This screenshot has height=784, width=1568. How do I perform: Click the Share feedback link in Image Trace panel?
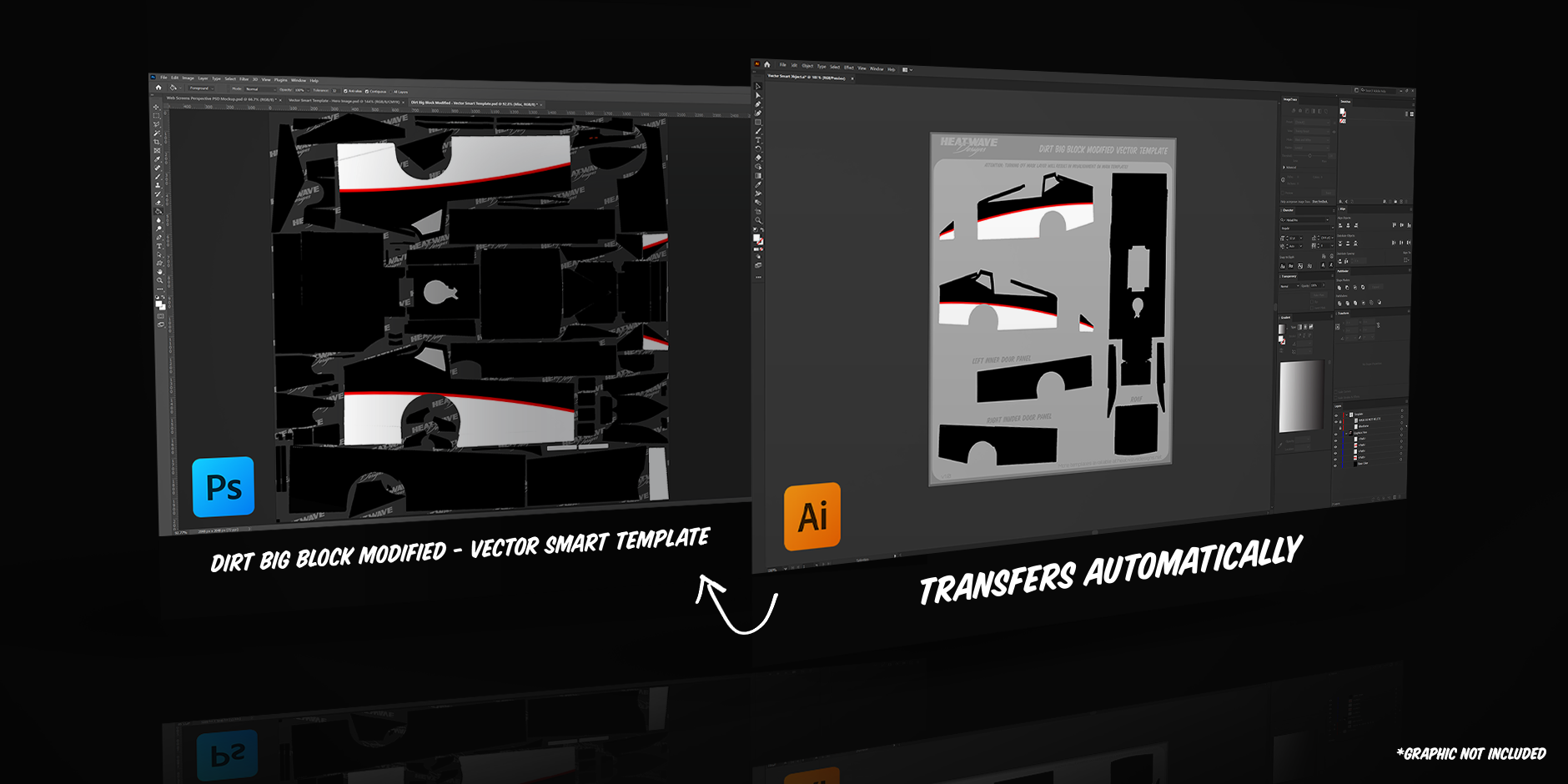(1320, 200)
